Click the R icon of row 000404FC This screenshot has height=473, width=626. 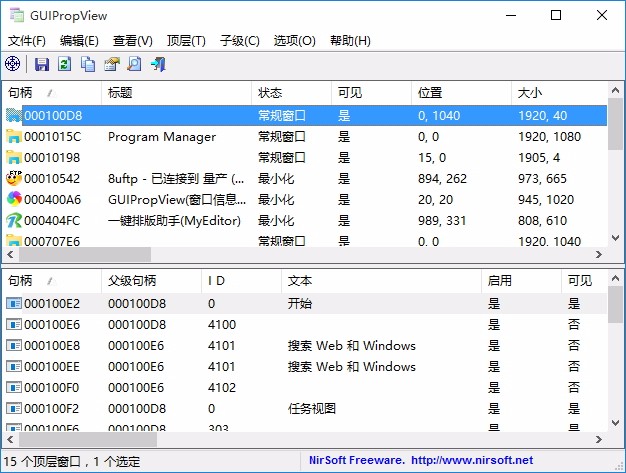(14, 220)
